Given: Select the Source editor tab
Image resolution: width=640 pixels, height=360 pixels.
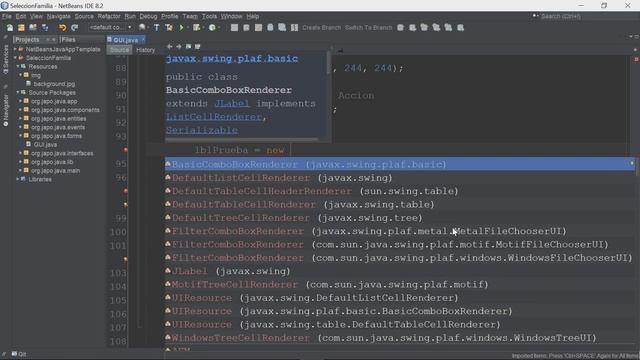Looking at the screenshot, I should 119,50.
